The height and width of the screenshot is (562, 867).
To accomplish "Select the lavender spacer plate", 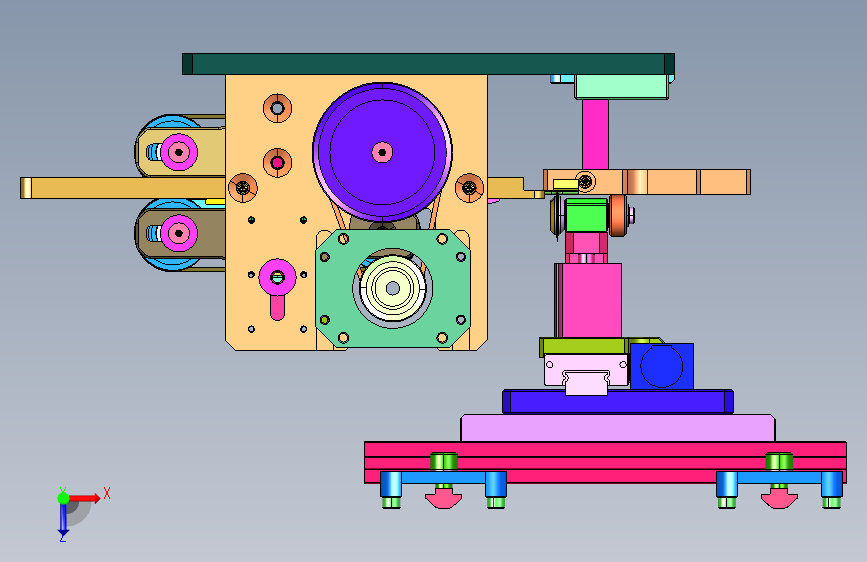I will (x=618, y=428).
